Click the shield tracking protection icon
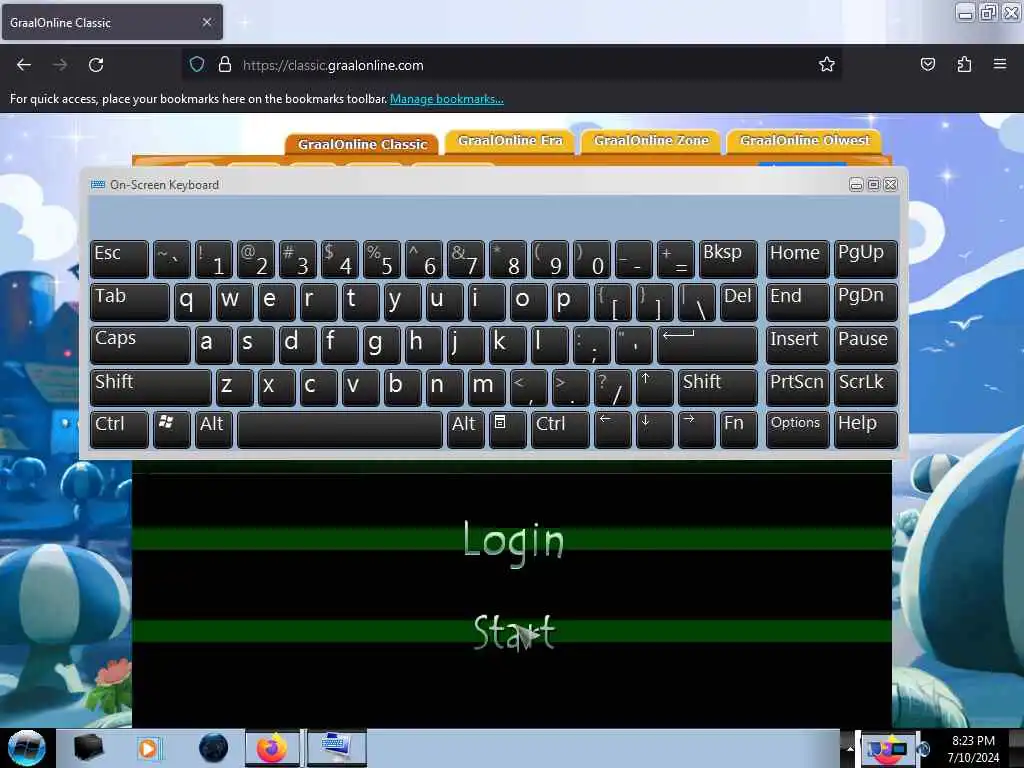 tap(197, 64)
